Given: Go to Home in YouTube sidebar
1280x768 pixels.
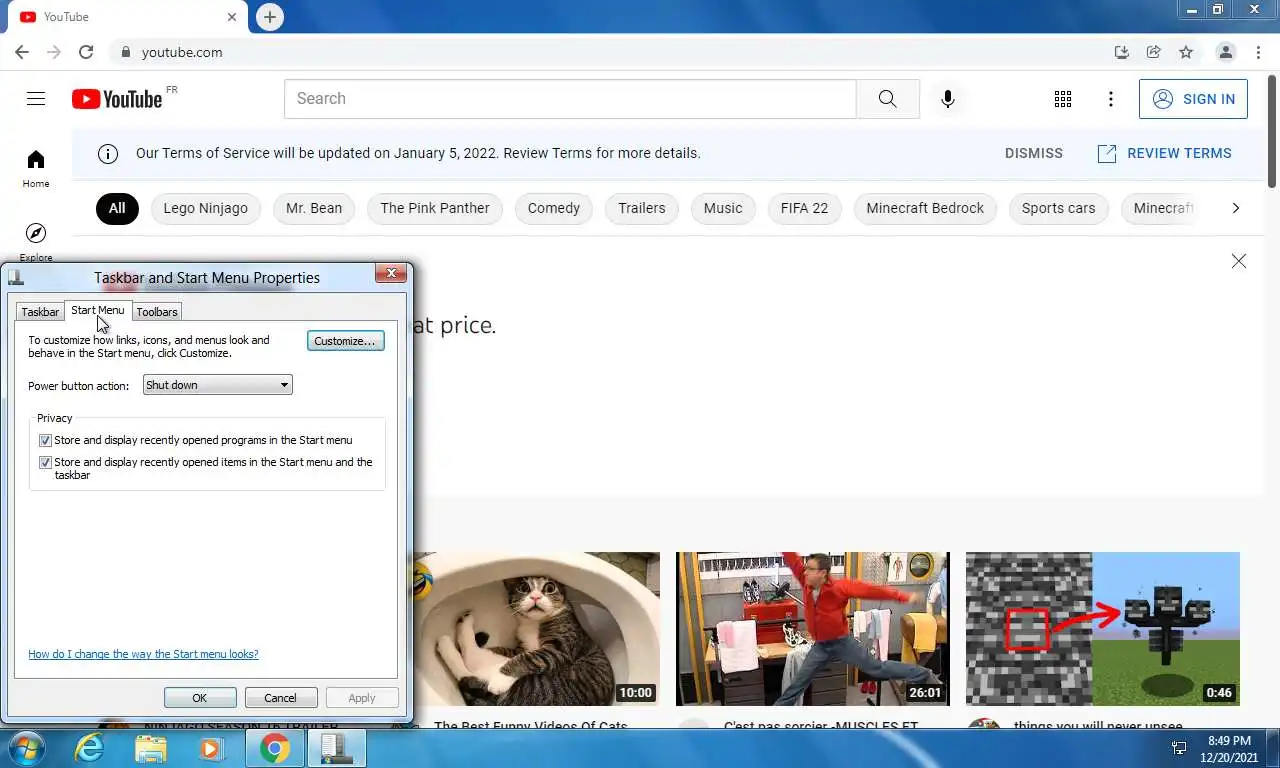Looking at the screenshot, I should point(36,169).
